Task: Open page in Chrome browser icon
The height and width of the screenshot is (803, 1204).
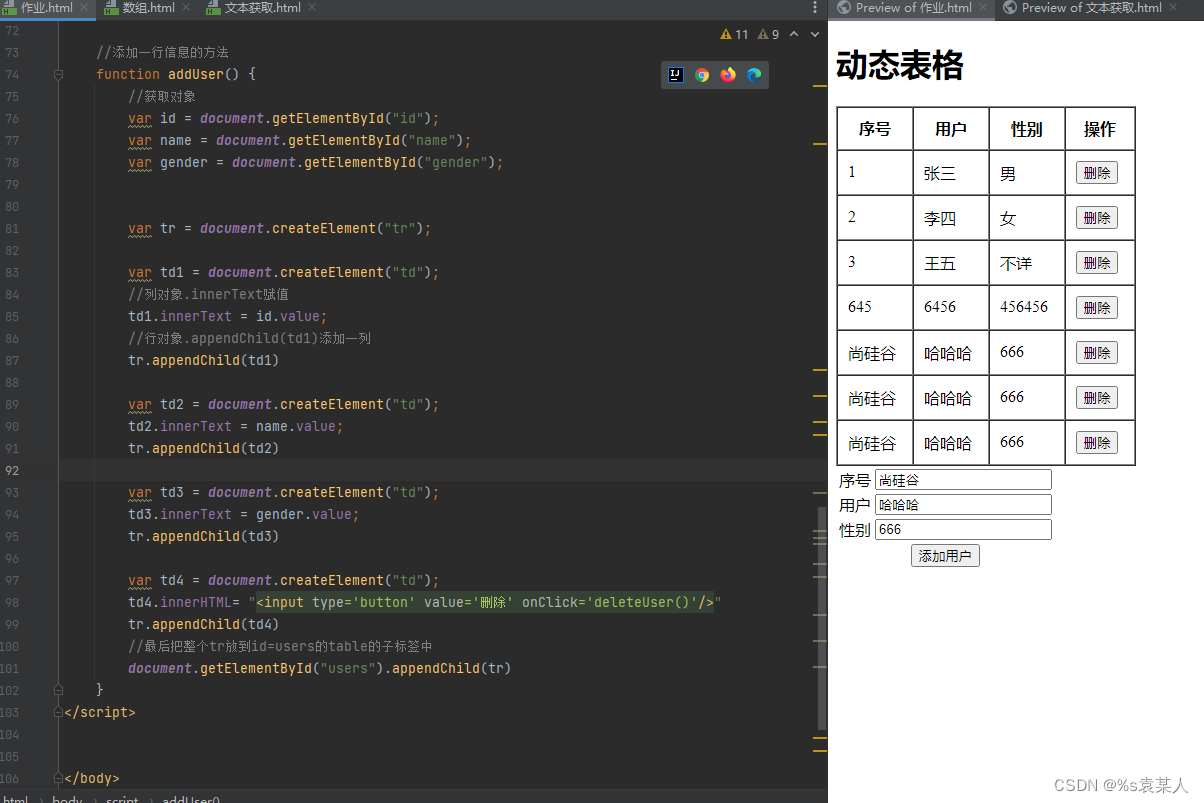Action: click(702, 75)
